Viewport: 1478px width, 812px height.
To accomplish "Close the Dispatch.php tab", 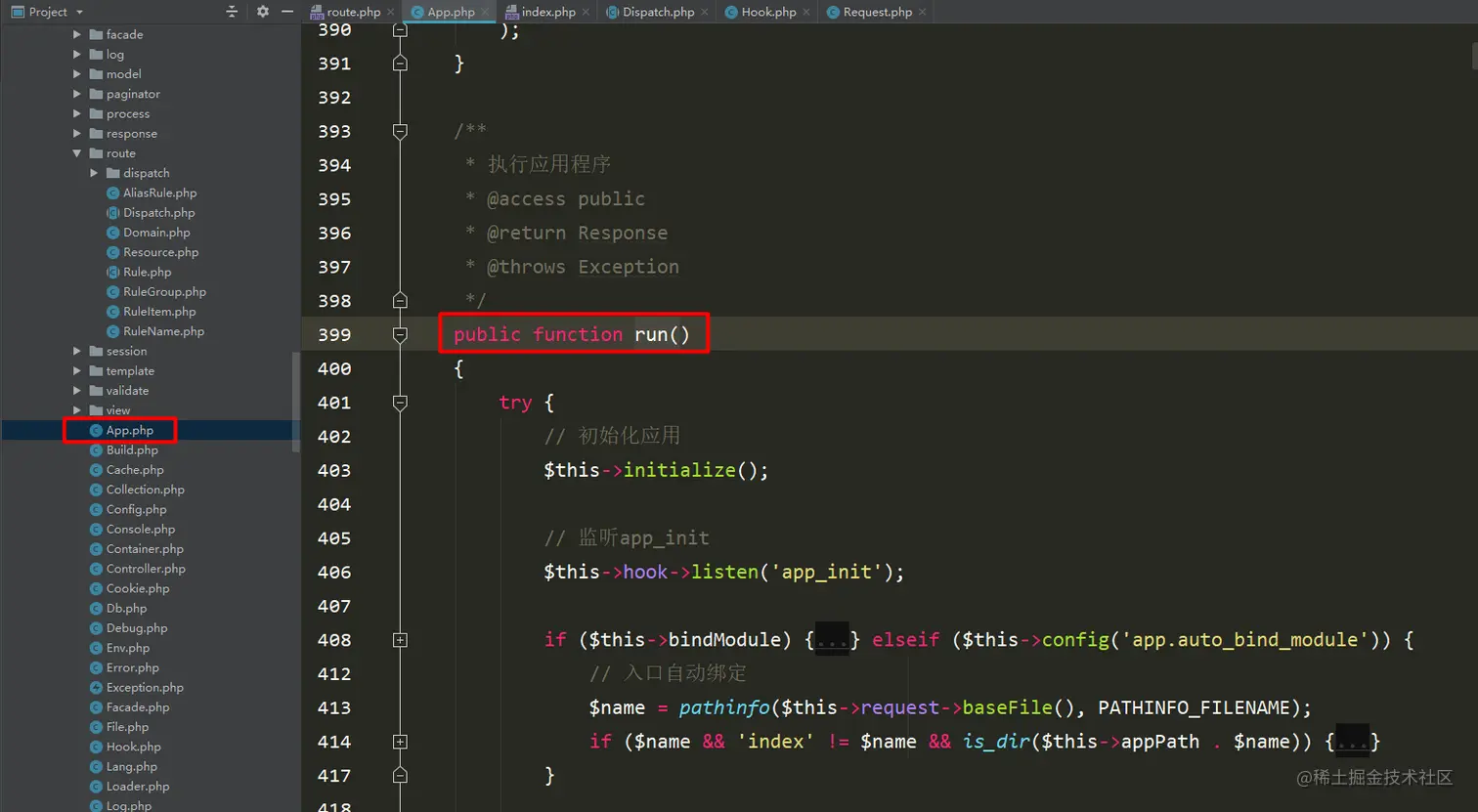I will pyautogui.click(x=705, y=12).
